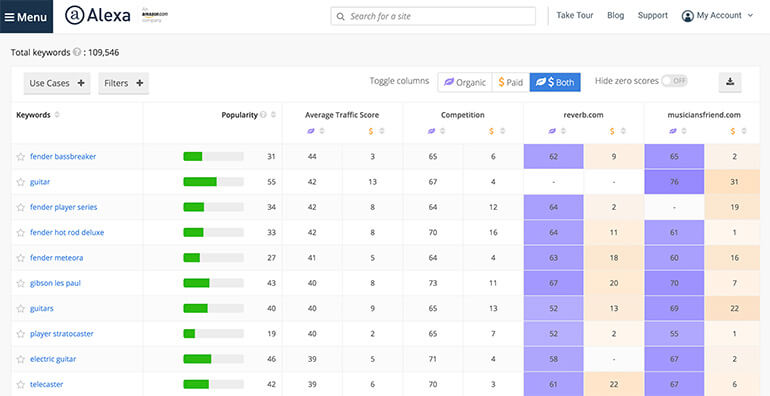The width and height of the screenshot is (770, 396).
Task: Select Paid columns toggle
Action: (x=511, y=83)
